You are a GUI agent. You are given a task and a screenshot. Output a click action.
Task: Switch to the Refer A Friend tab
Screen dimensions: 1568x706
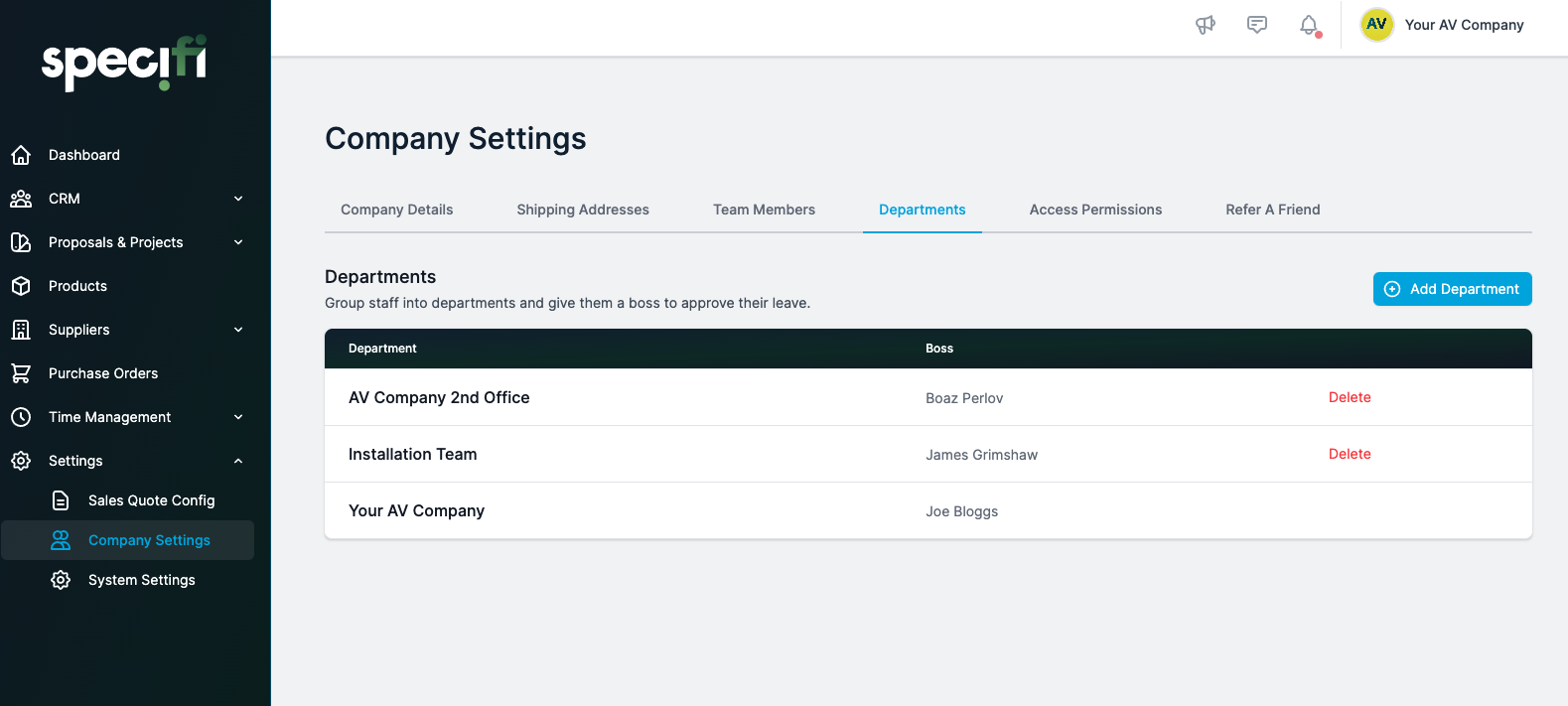[1273, 210]
